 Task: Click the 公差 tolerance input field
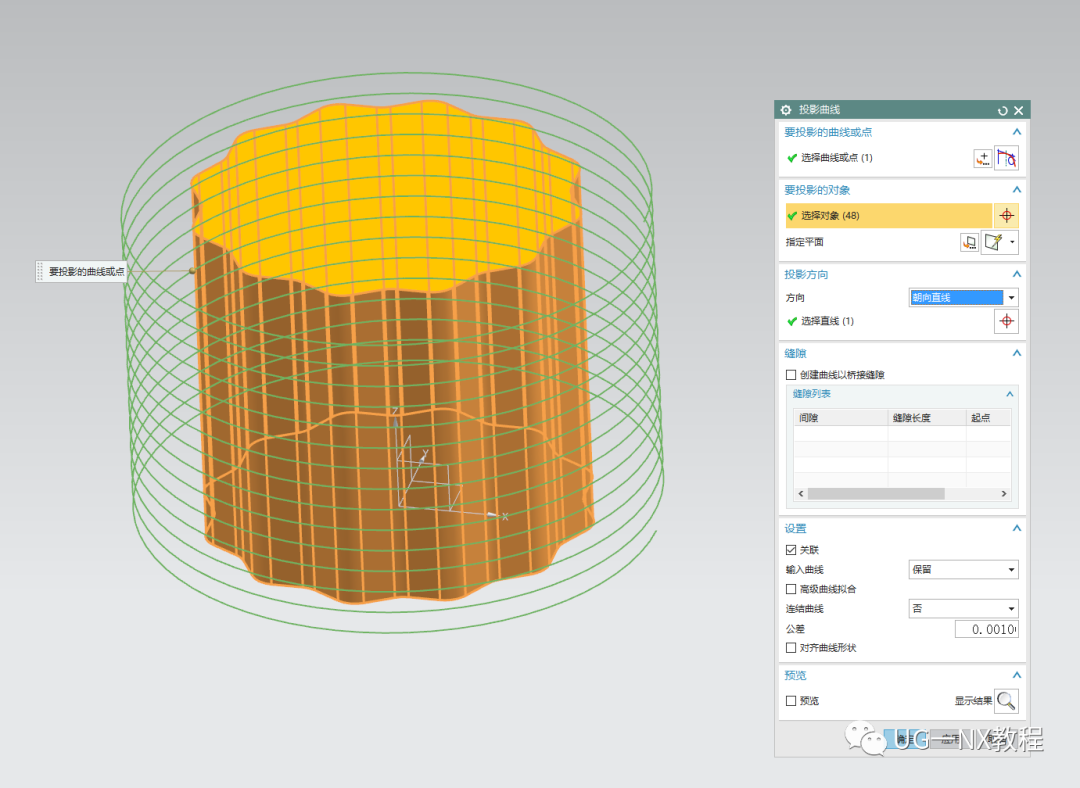click(x=986, y=629)
